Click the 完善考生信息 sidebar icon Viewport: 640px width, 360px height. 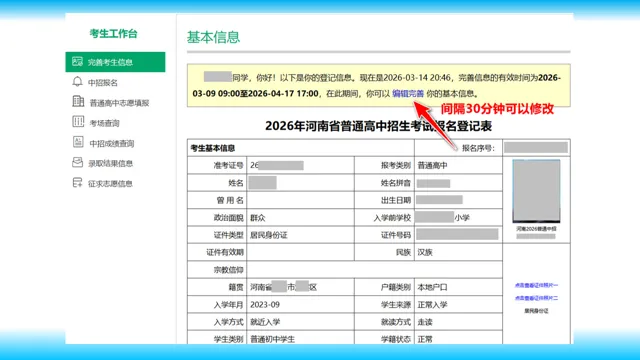click(x=77, y=62)
